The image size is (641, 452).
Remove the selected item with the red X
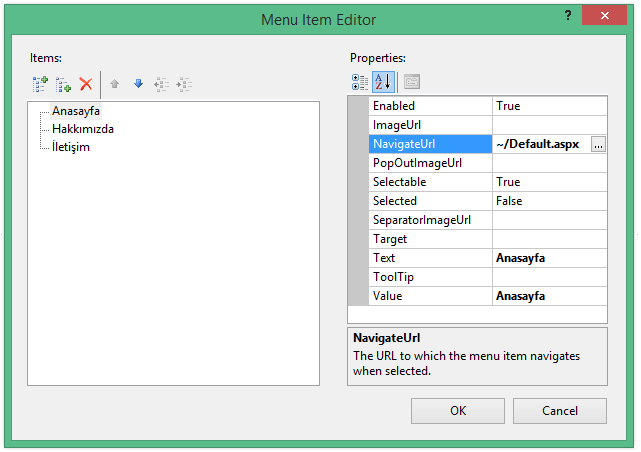(x=86, y=84)
